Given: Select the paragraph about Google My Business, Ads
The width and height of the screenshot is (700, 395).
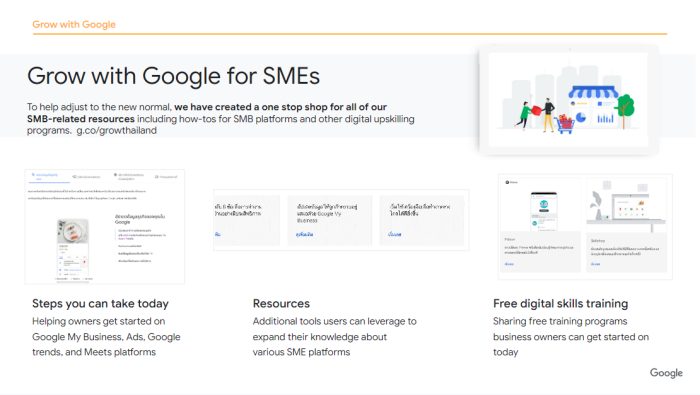Looking at the screenshot, I should pyautogui.click(x=106, y=337).
